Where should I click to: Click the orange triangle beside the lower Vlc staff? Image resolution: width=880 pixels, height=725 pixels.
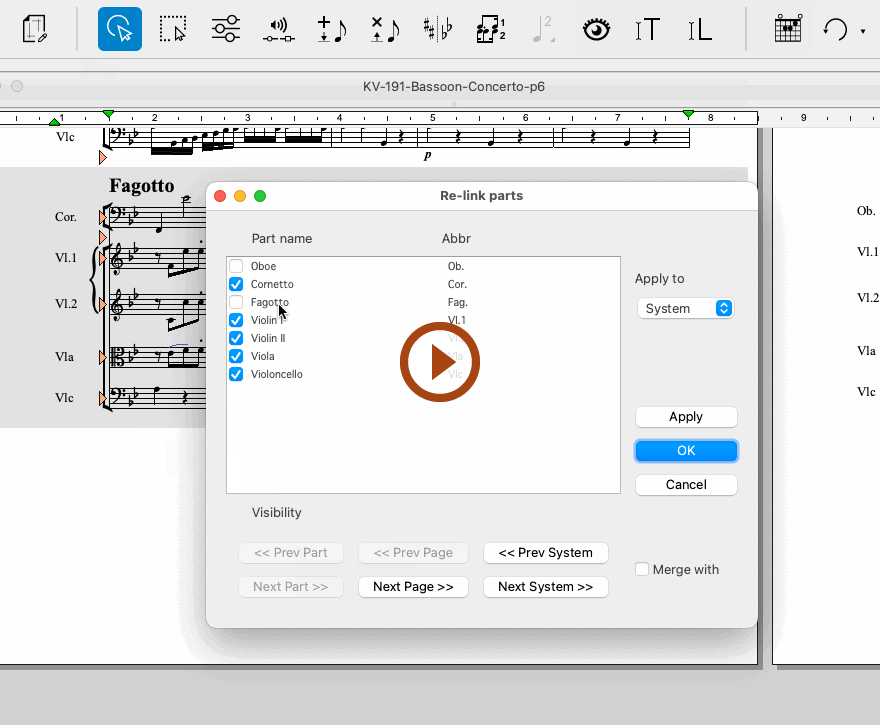(103, 398)
